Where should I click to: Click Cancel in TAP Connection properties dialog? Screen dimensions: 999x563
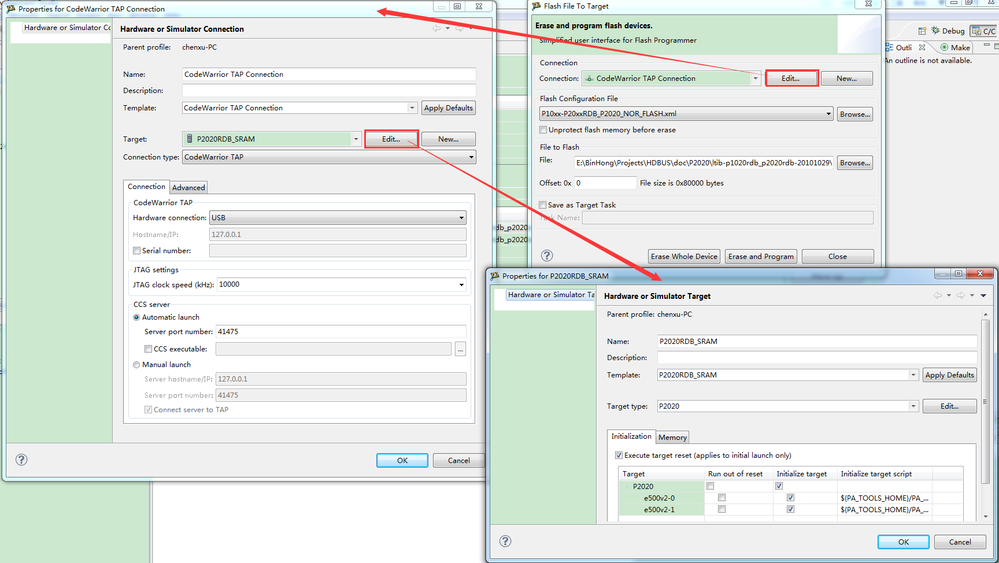pyautogui.click(x=459, y=460)
